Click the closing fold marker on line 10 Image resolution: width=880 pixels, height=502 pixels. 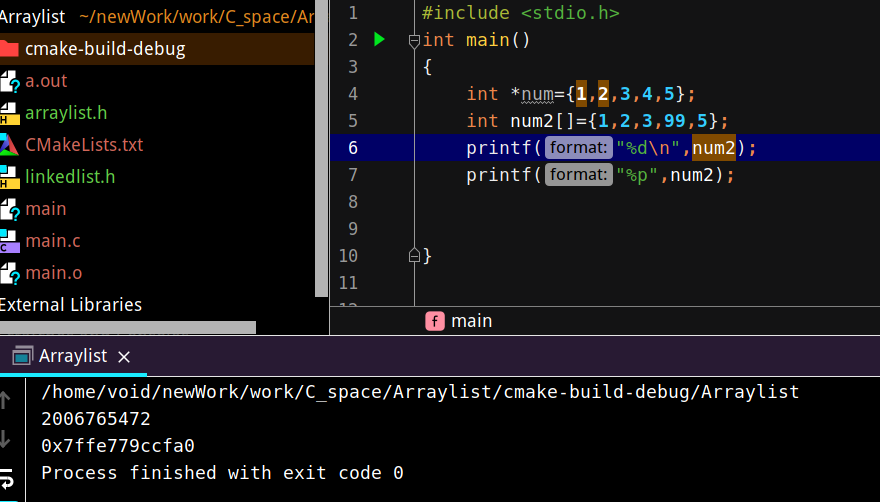point(414,255)
